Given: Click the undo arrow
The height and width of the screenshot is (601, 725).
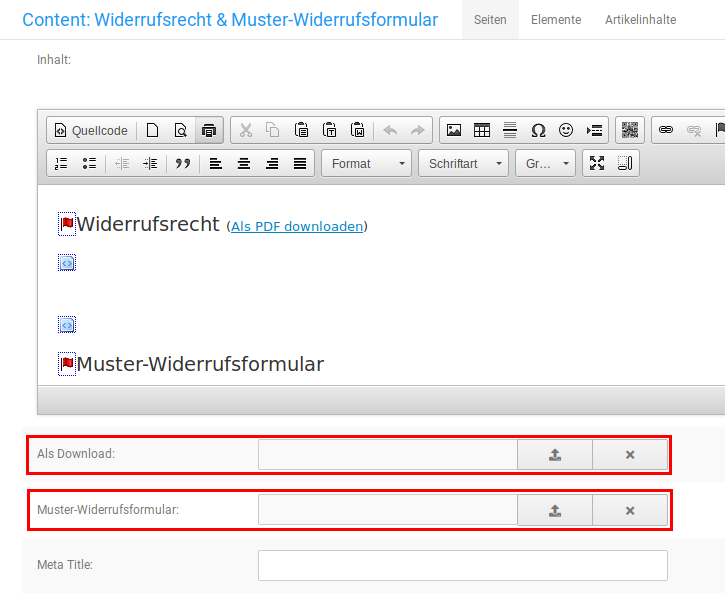Looking at the screenshot, I should [x=390, y=130].
